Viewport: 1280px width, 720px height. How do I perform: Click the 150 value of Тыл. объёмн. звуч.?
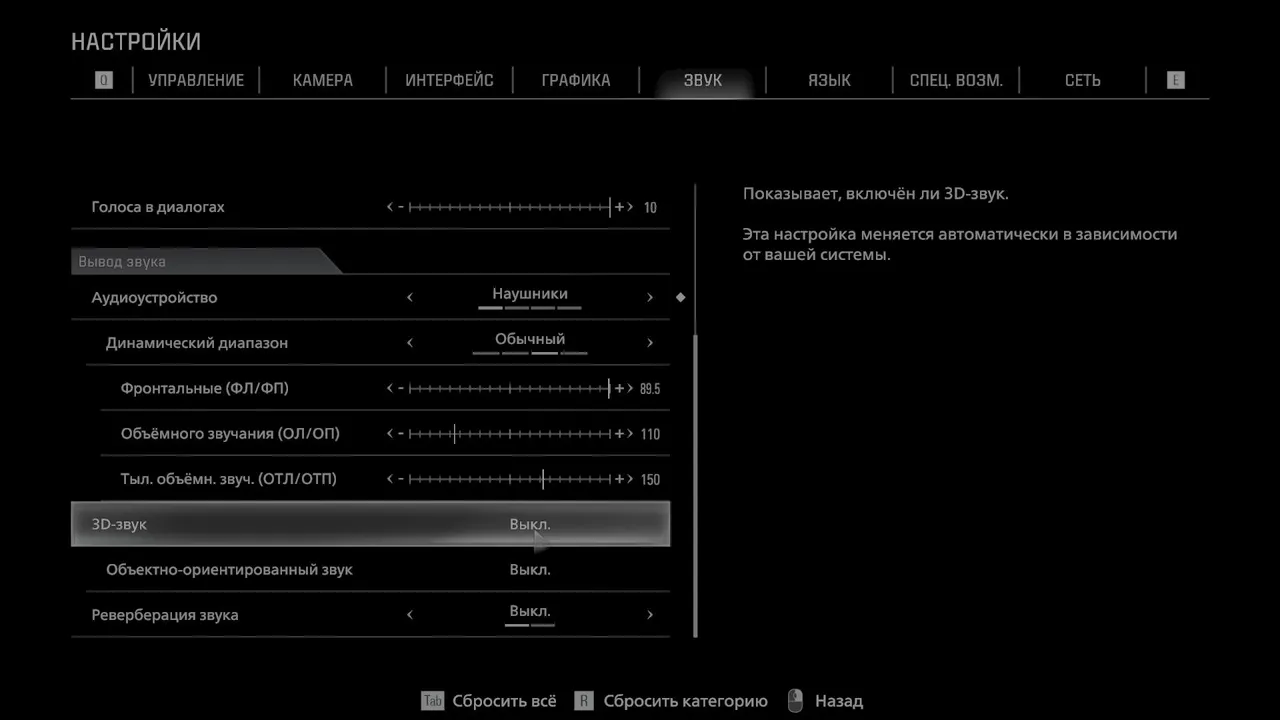650,480
